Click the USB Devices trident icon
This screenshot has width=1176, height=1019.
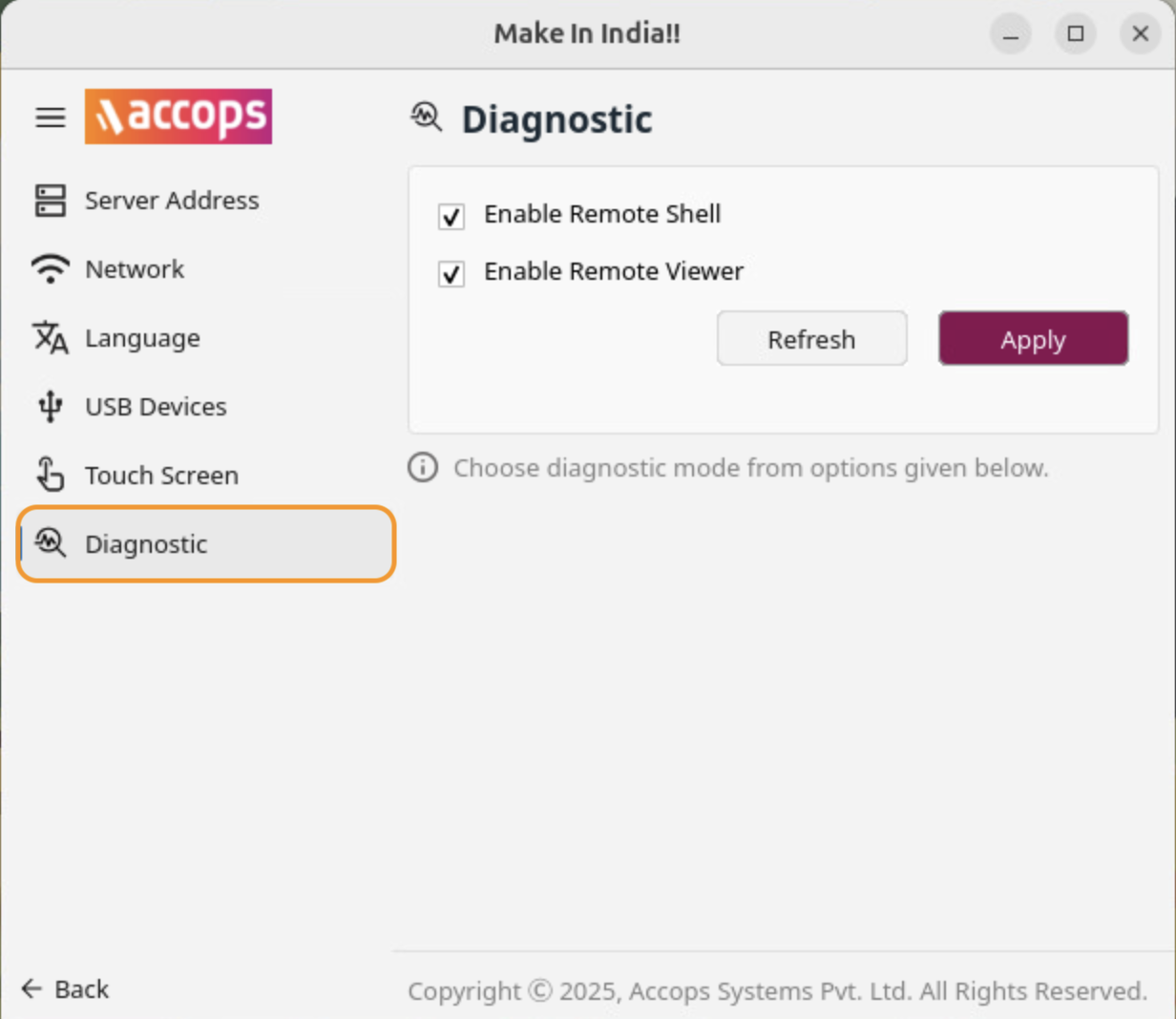(51, 407)
